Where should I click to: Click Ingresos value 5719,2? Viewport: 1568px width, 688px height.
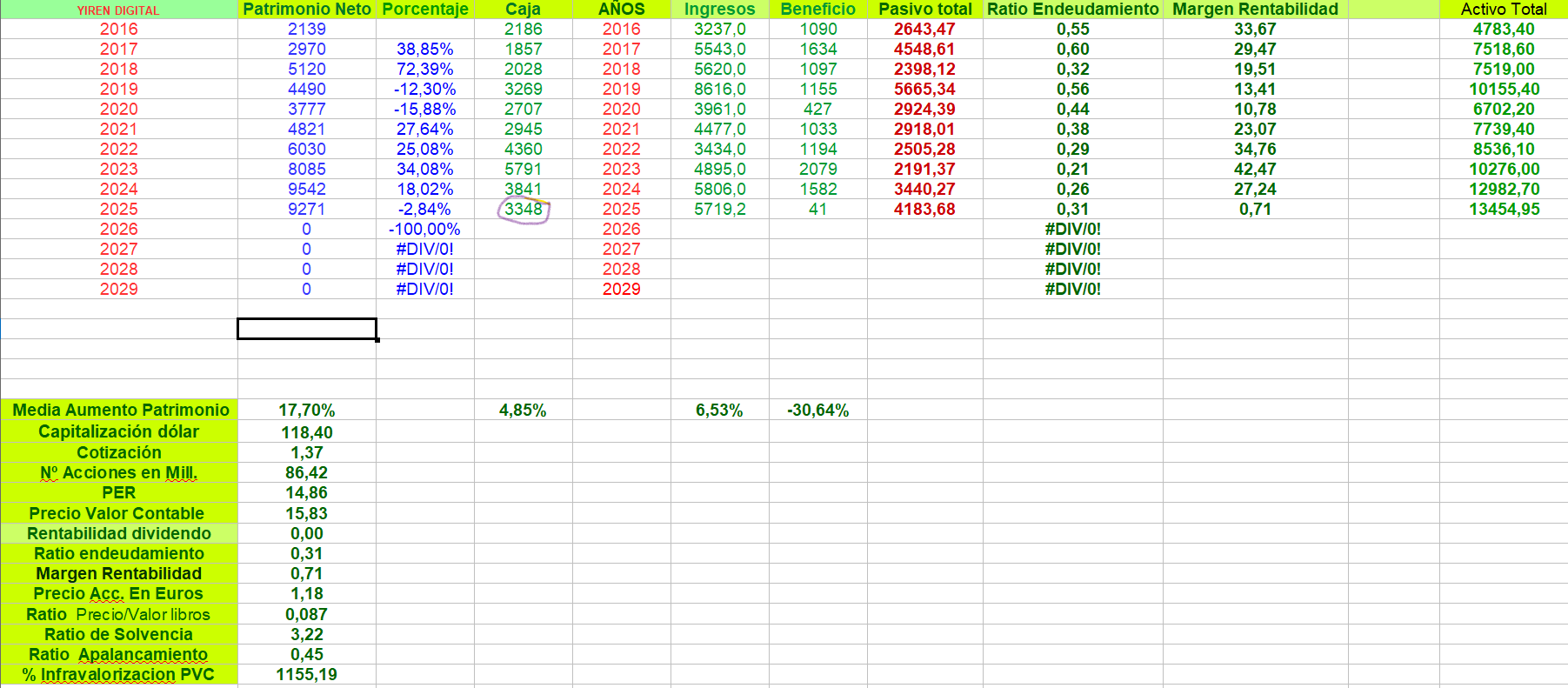[720, 209]
